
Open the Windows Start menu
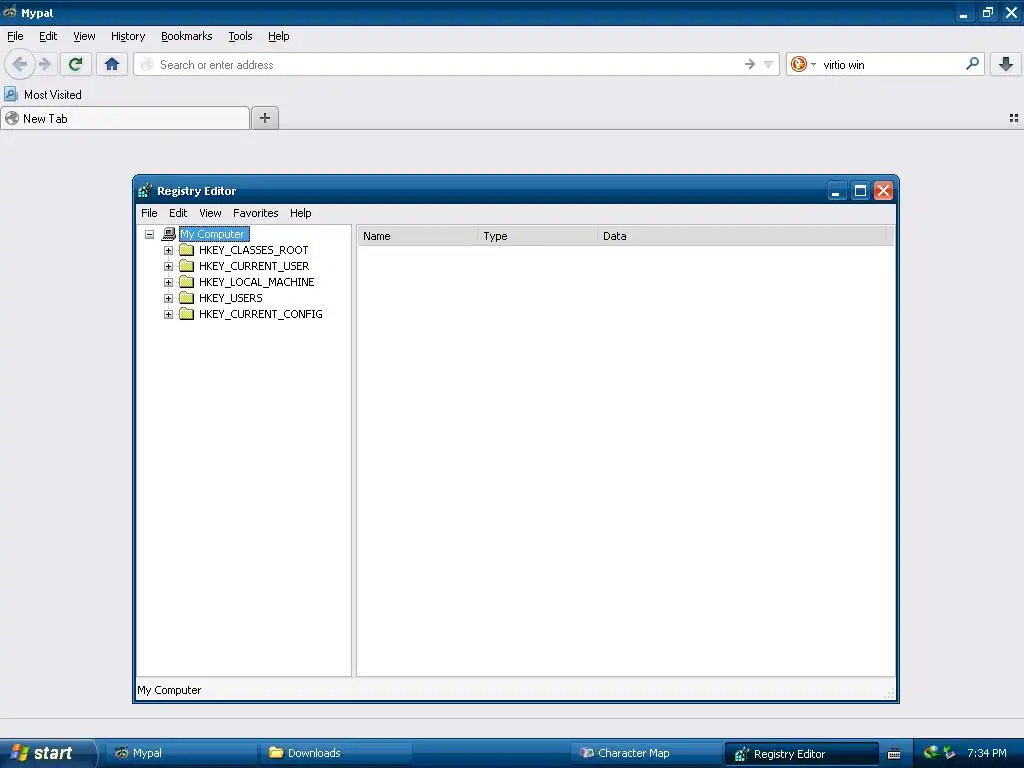click(47, 753)
